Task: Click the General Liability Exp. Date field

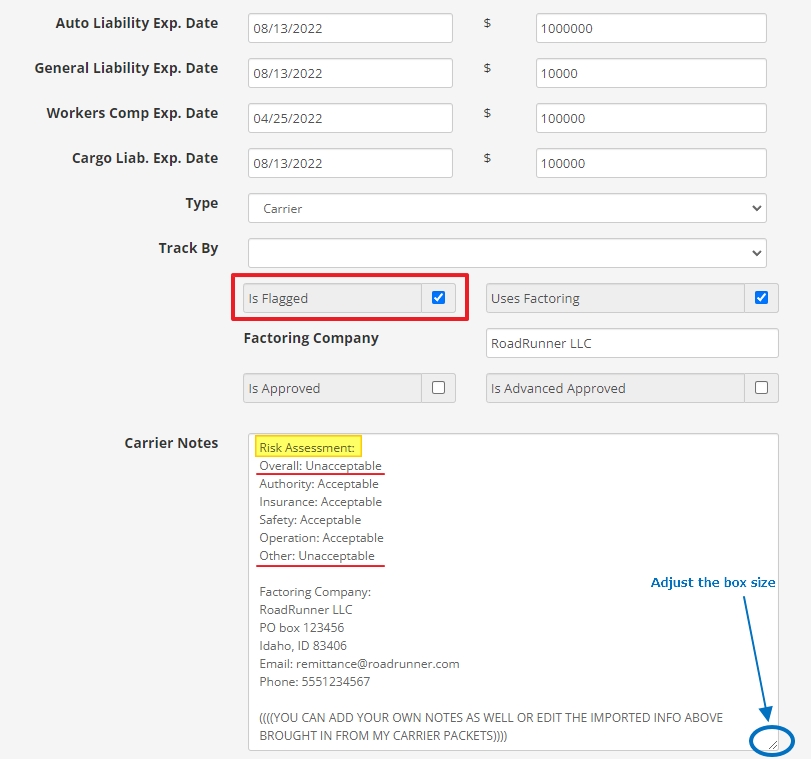Action: [x=350, y=73]
